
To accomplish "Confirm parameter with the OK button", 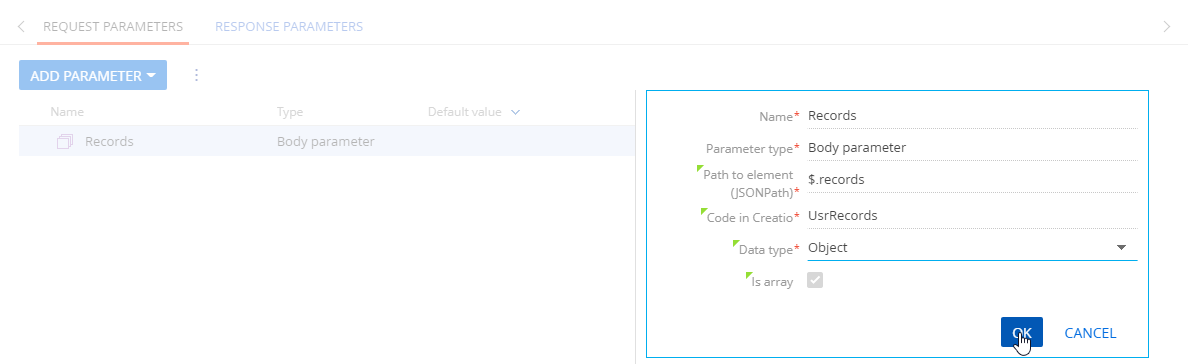I will pos(1021,332).
